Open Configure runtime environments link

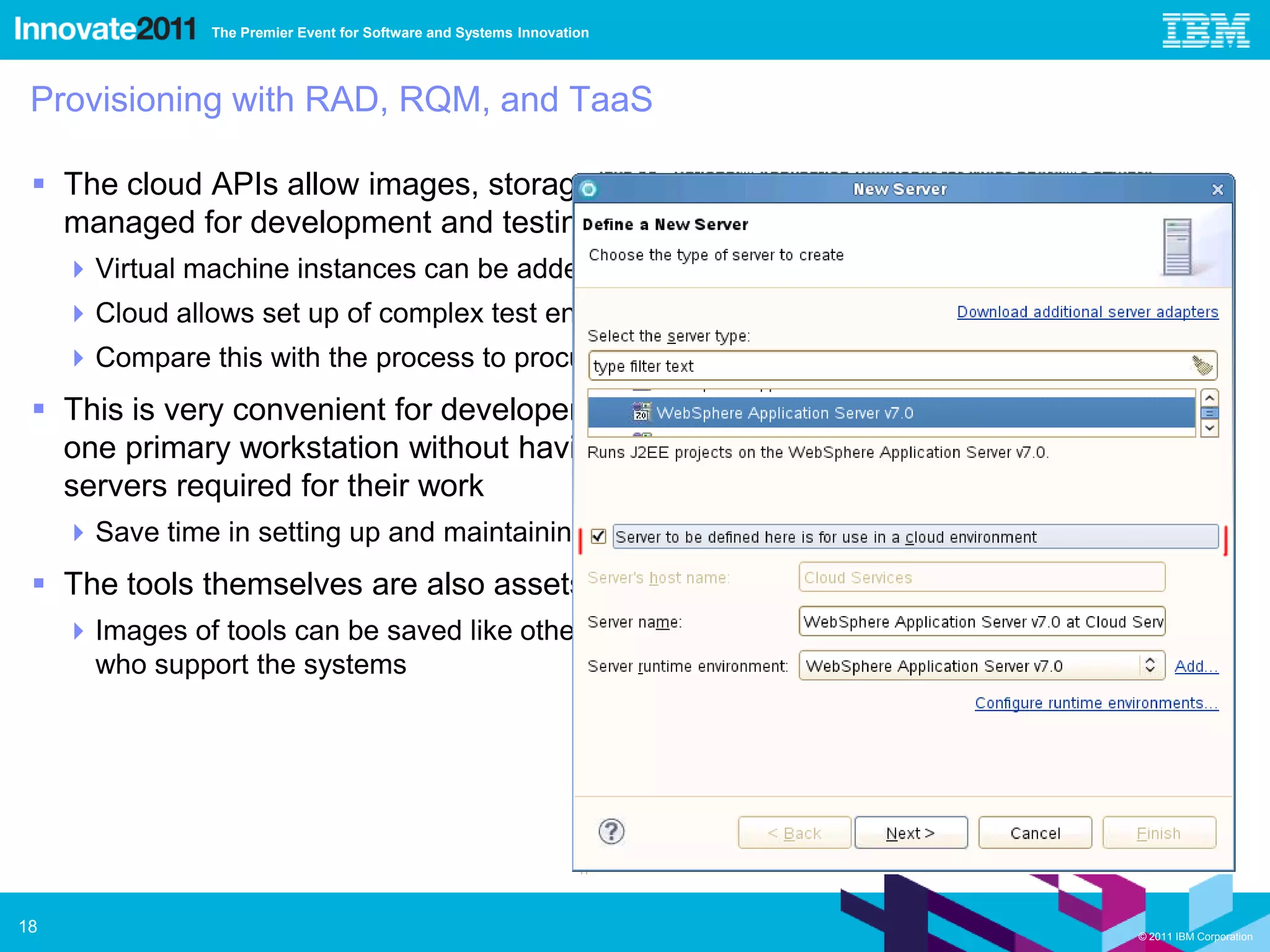[1096, 703]
